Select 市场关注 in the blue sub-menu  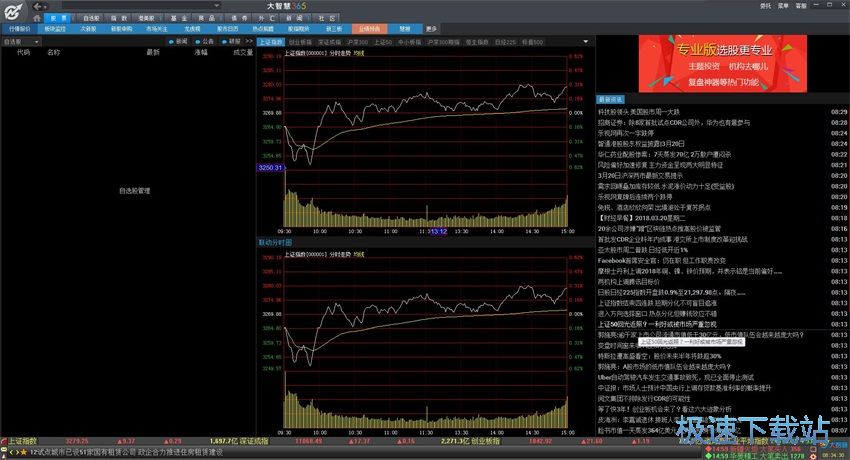click(x=157, y=29)
